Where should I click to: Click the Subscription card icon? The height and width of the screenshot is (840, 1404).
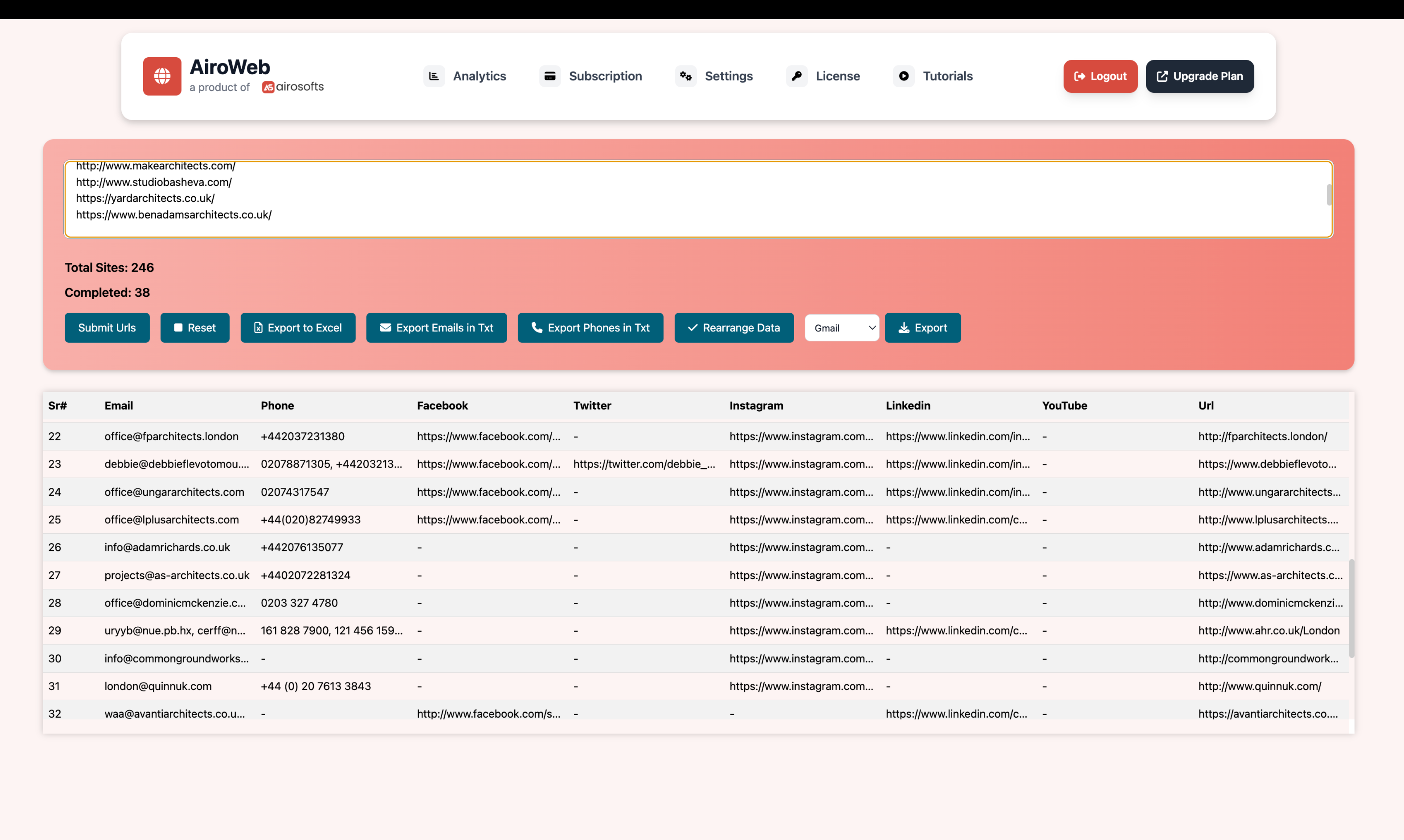point(550,76)
